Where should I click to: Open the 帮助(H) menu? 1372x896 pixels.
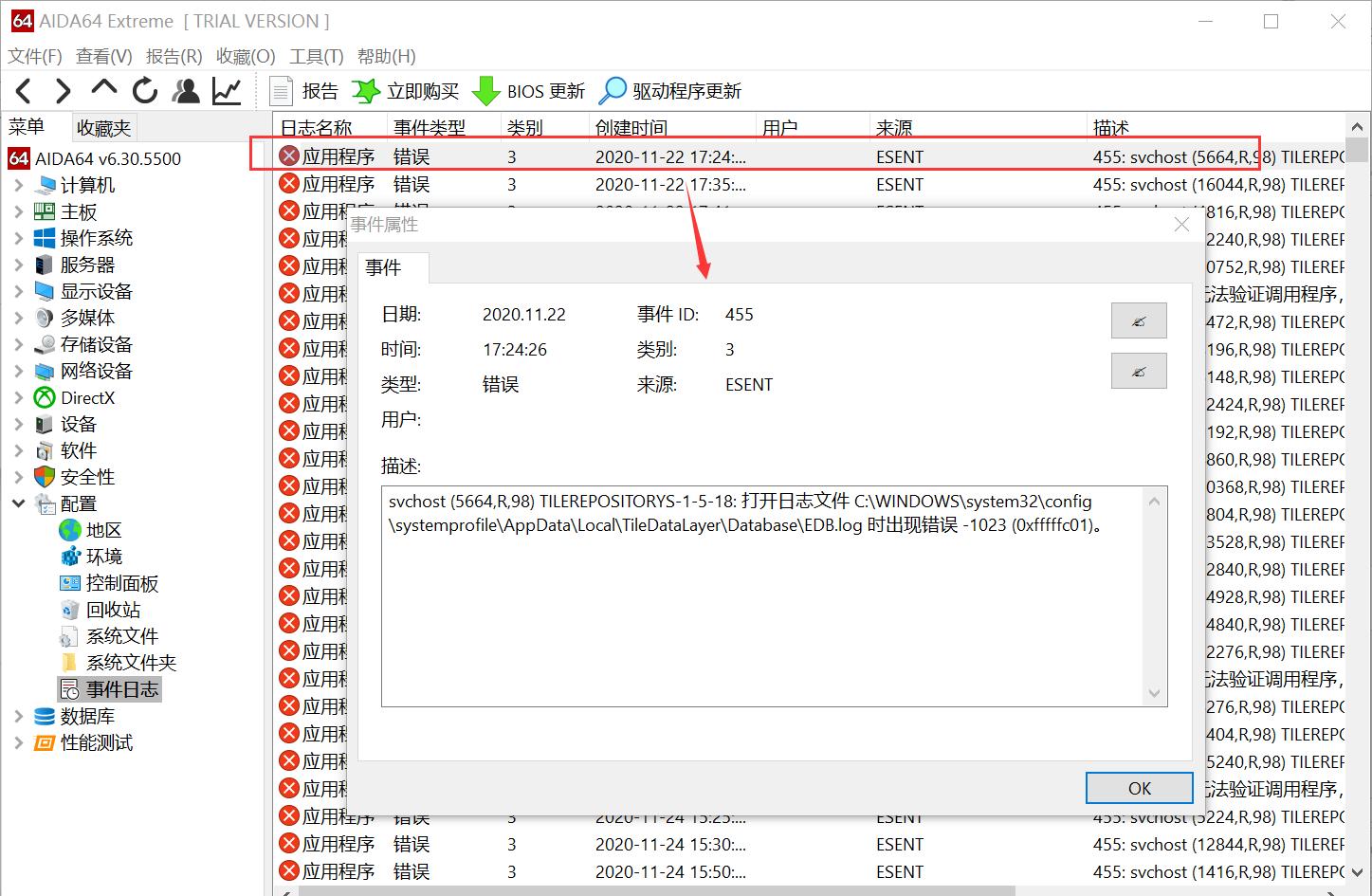387,56
